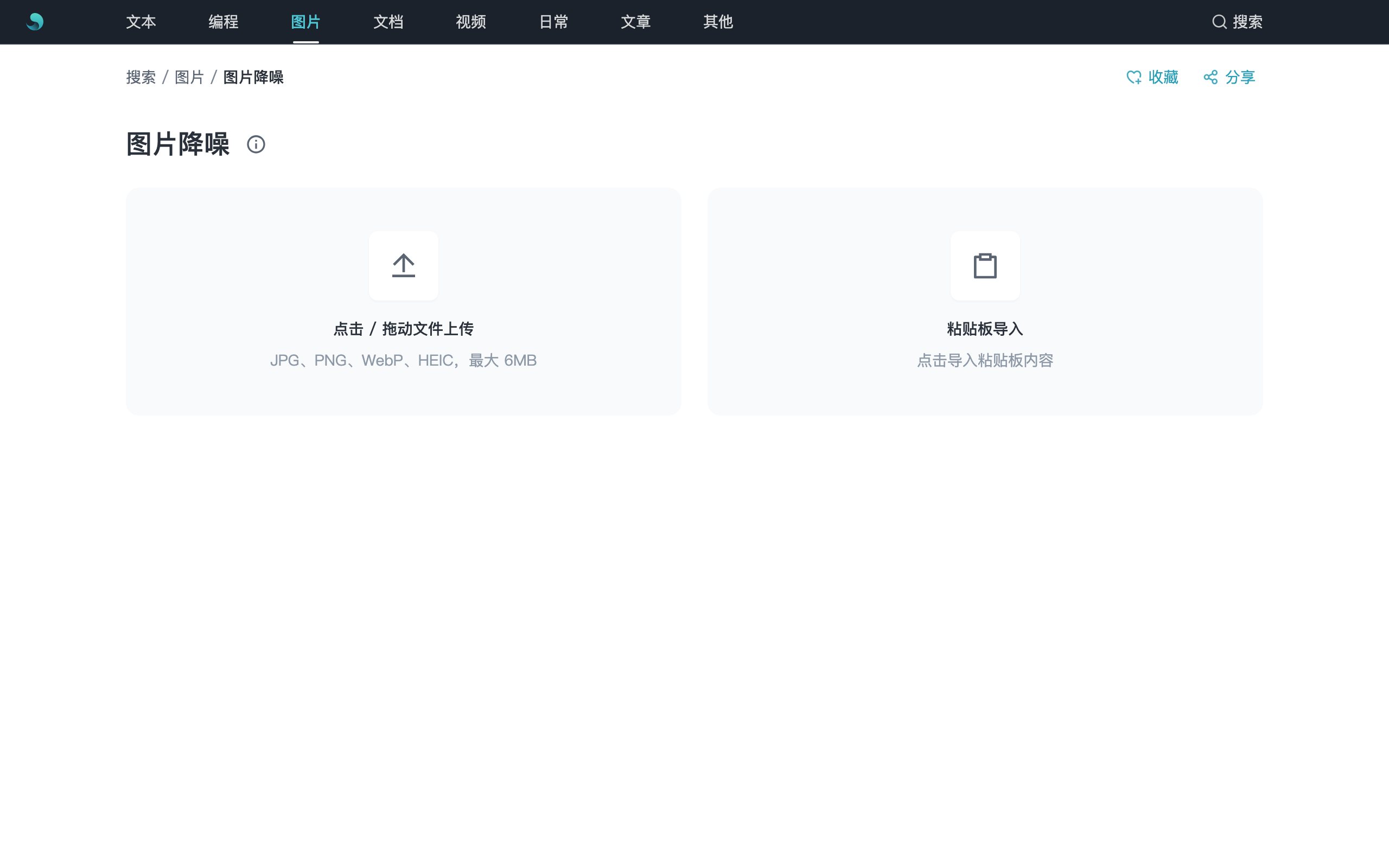Click the 图片降噪 page heading
The height and width of the screenshot is (868, 1389).
point(178,144)
